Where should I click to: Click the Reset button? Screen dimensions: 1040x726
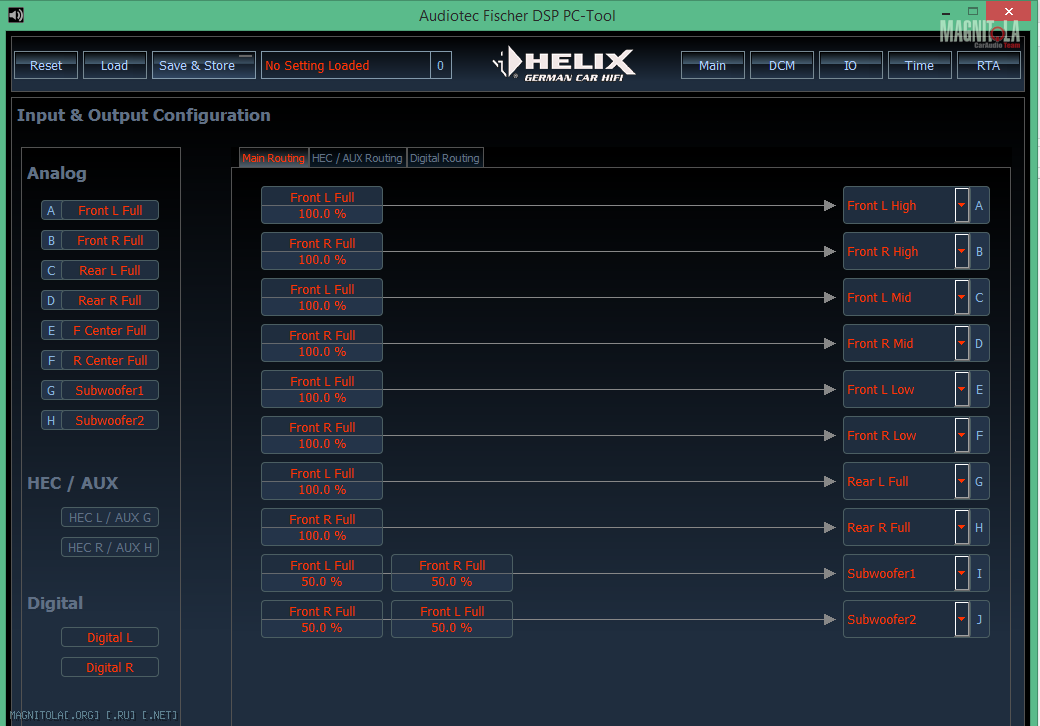[x=46, y=66]
